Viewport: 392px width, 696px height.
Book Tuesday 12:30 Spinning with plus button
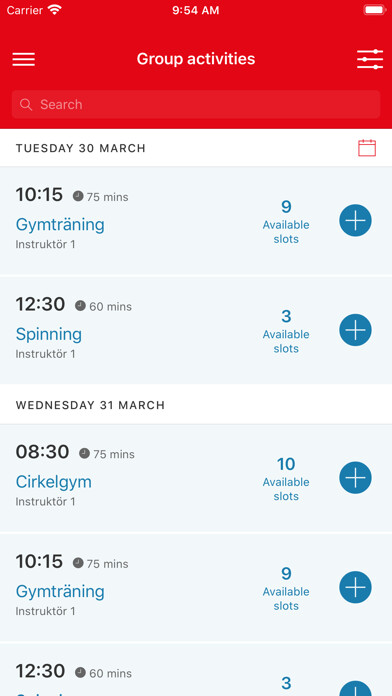click(x=355, y=330)
